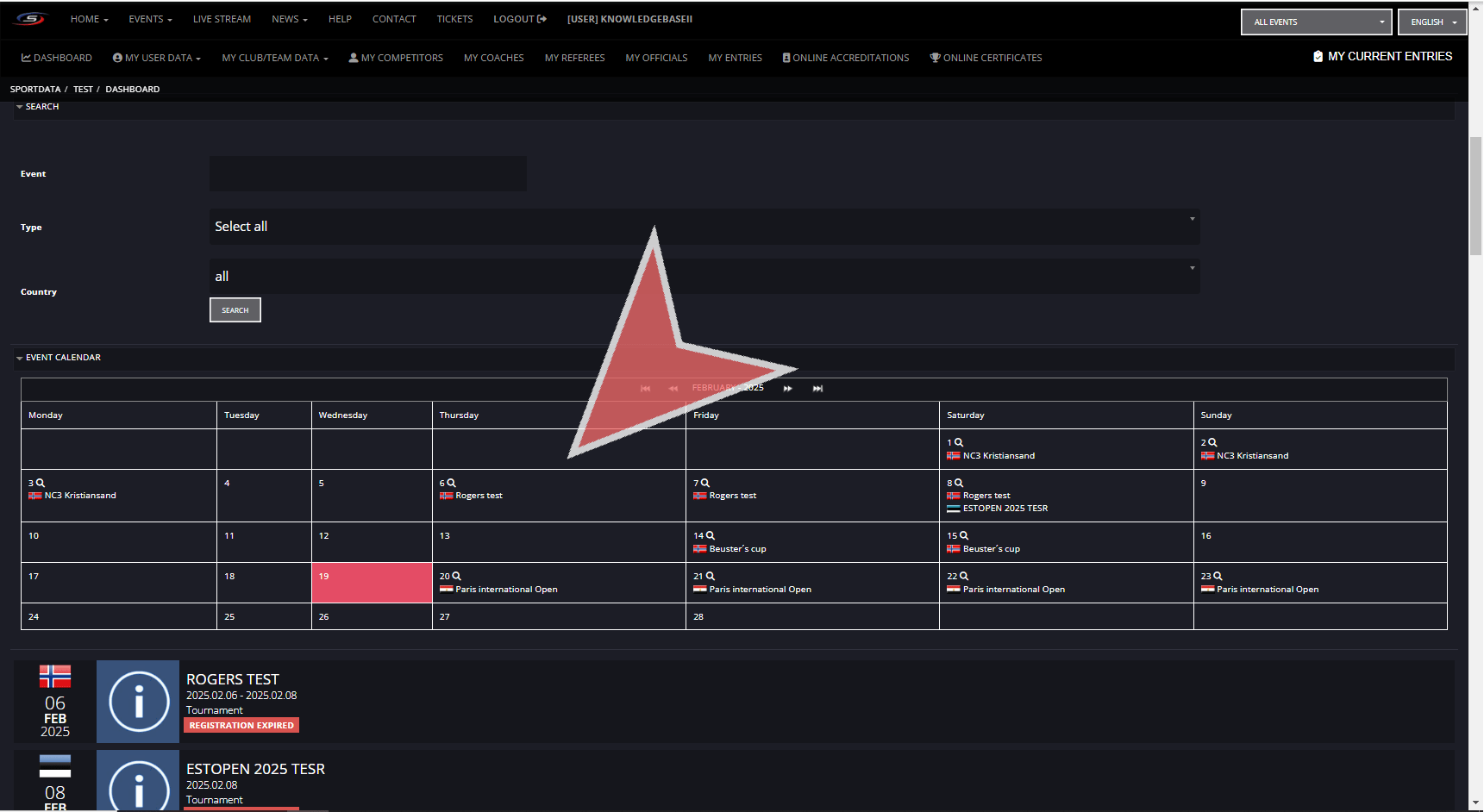Open the My Competitors menu item
1484x812 pixels.
click(396, 58)
